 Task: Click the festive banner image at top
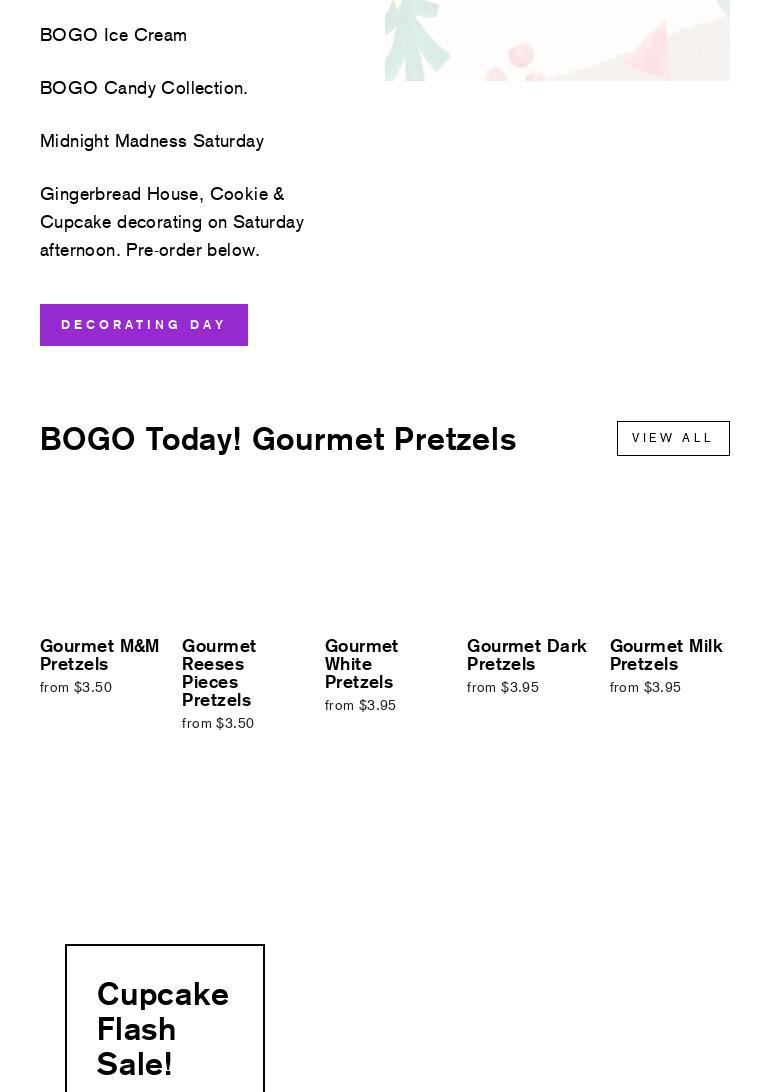[x=557, y=40]
